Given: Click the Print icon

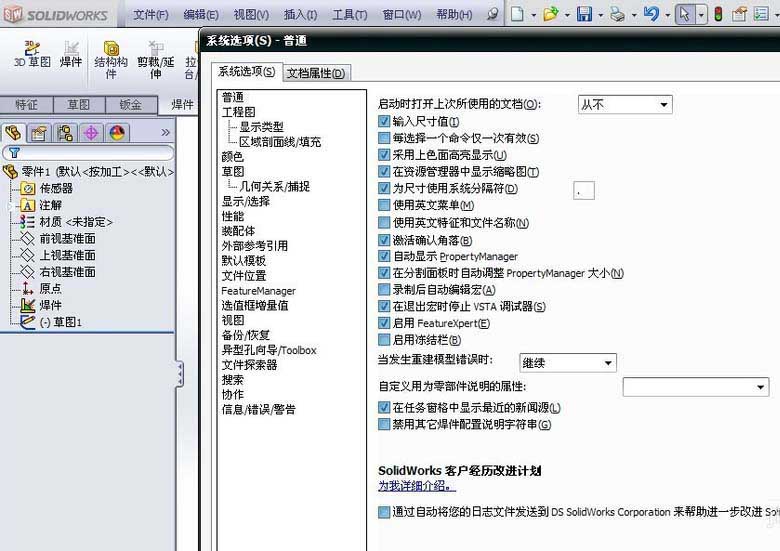Looking at the screenshot, I should tap(617, 14).
